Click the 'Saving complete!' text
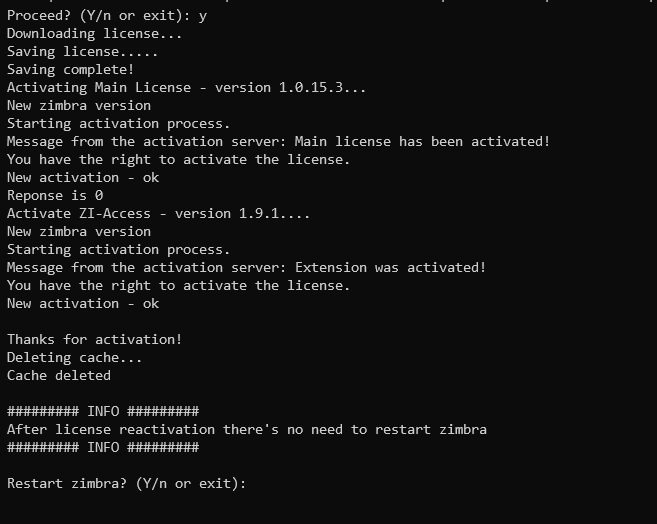657x524 pixels. click(x=70, y=70)
